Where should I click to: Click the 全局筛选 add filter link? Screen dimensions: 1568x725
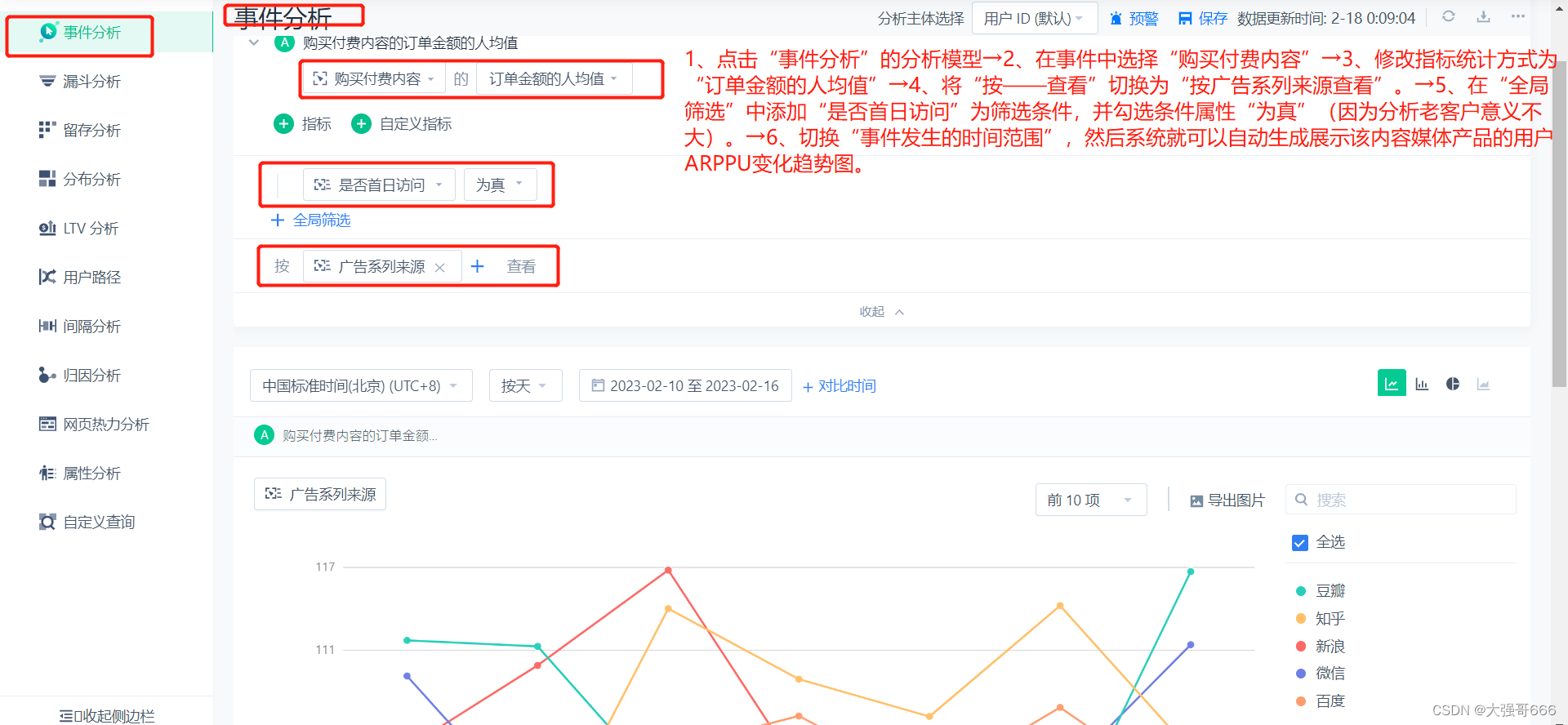pyautogui.click(x=310, y=220)
